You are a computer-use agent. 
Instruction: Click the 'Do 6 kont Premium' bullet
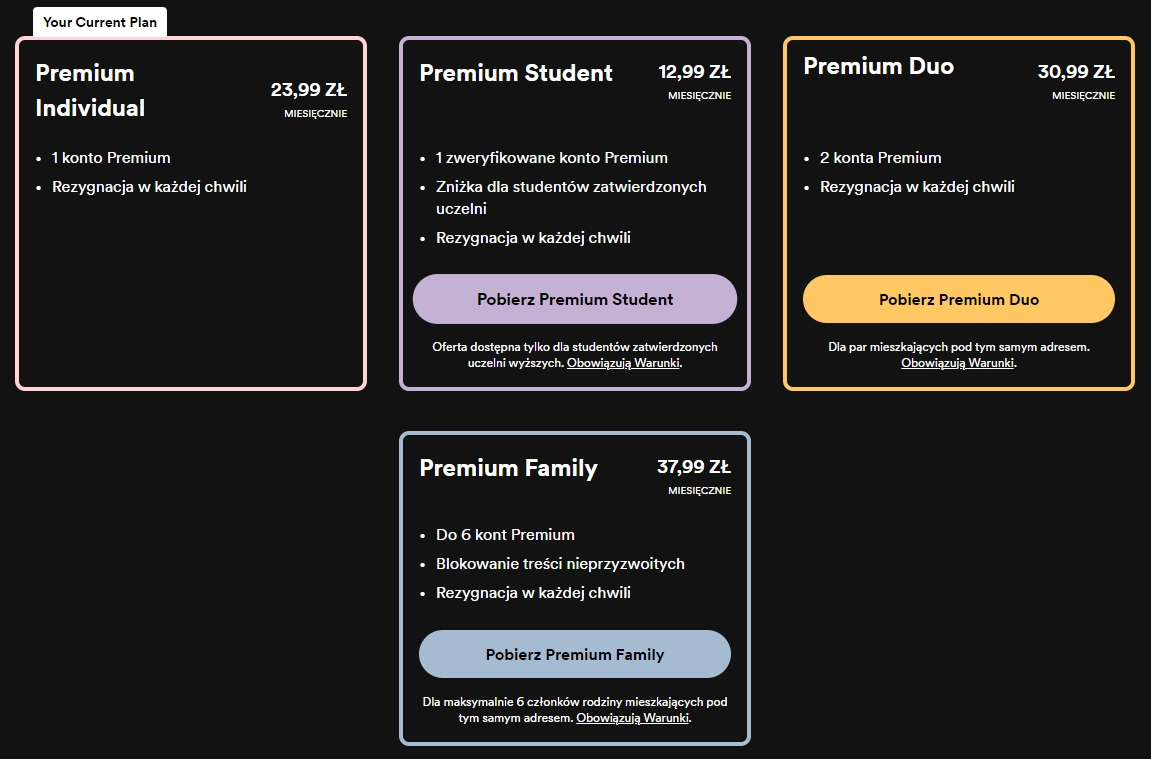(x=505, y=535)
